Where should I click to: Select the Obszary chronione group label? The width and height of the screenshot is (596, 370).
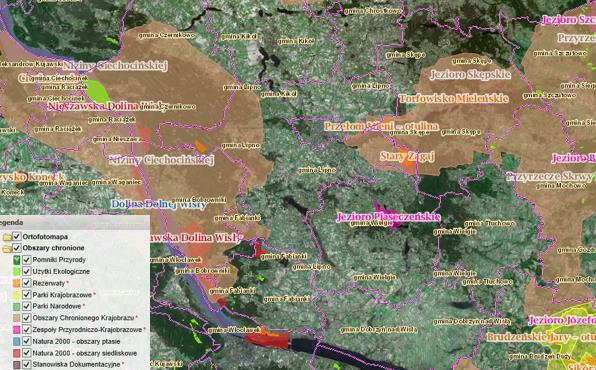click(53, 248)
